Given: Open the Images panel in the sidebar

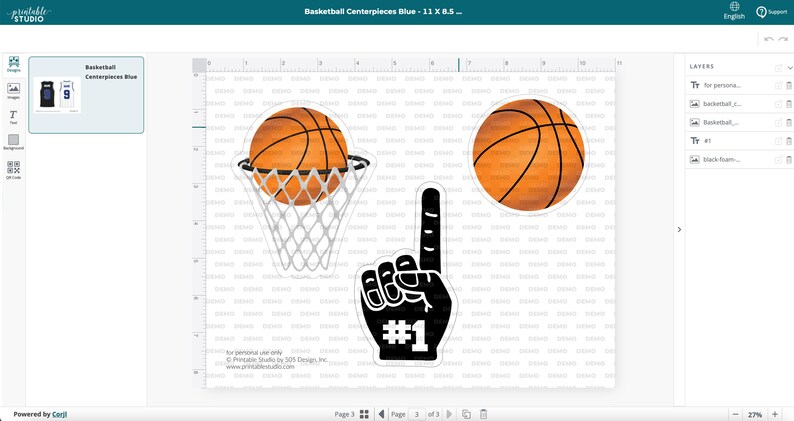Looking at the screenshot, I should pos(14,91).
